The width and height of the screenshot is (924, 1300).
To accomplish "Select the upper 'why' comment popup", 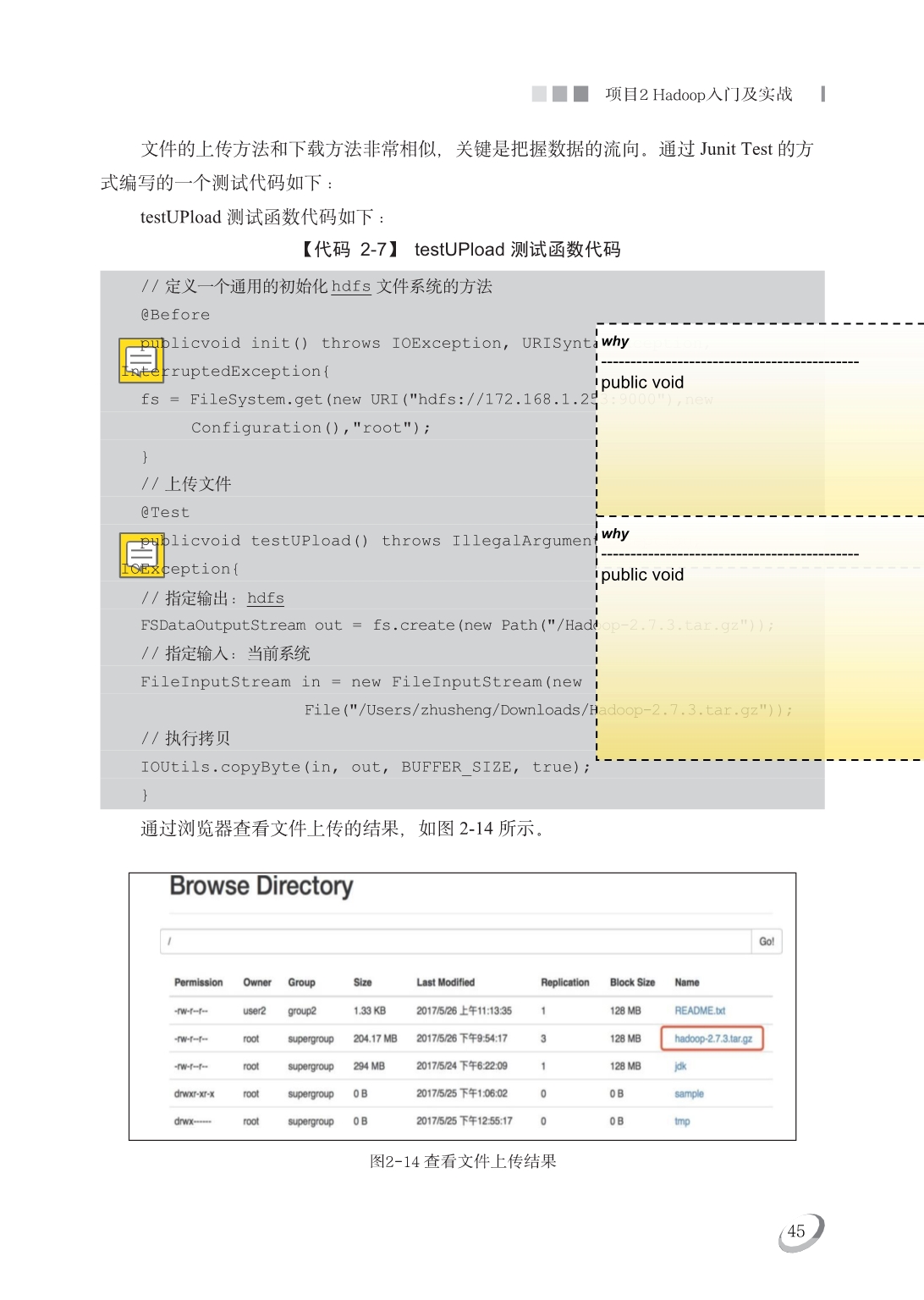I will click(x=759, y=419).
